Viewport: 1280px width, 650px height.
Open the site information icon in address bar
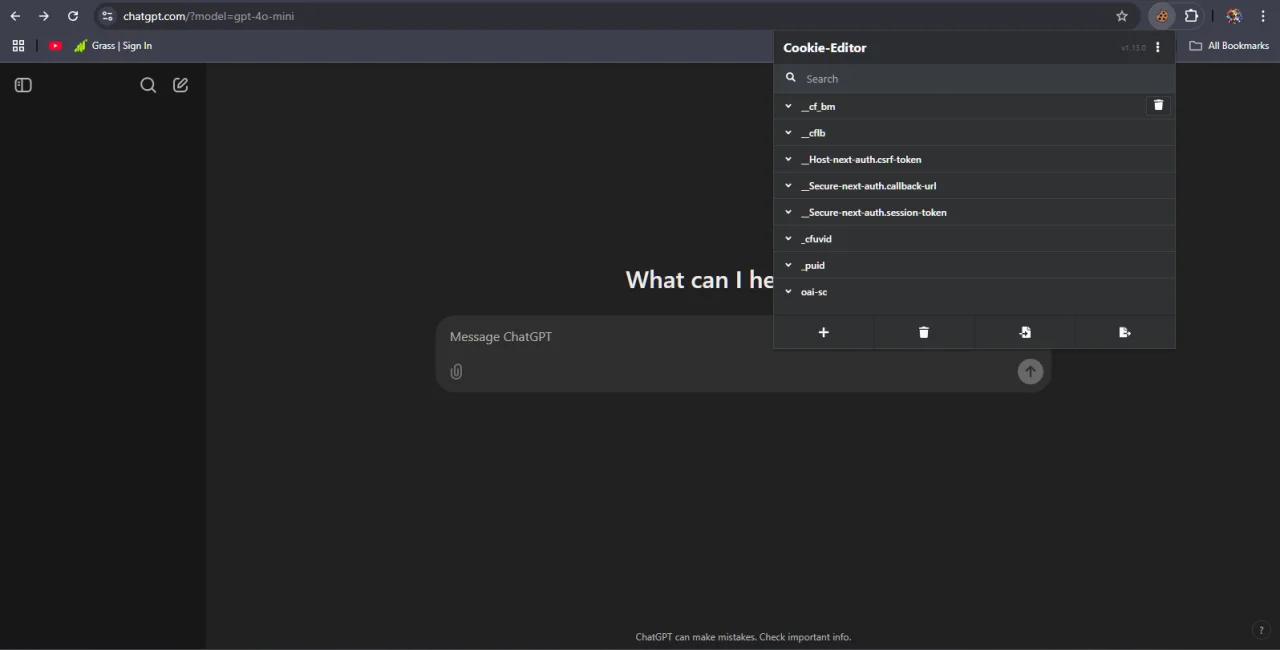108,16
